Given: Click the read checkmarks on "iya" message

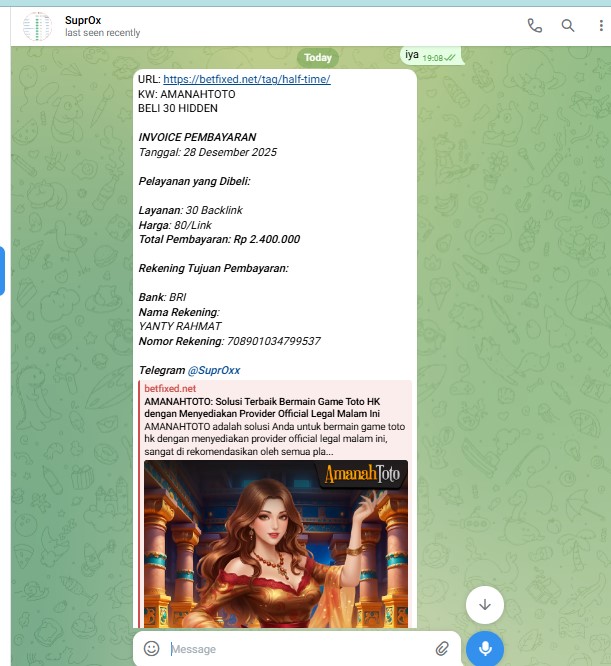Looking at the screenshot, I should 450,58.
